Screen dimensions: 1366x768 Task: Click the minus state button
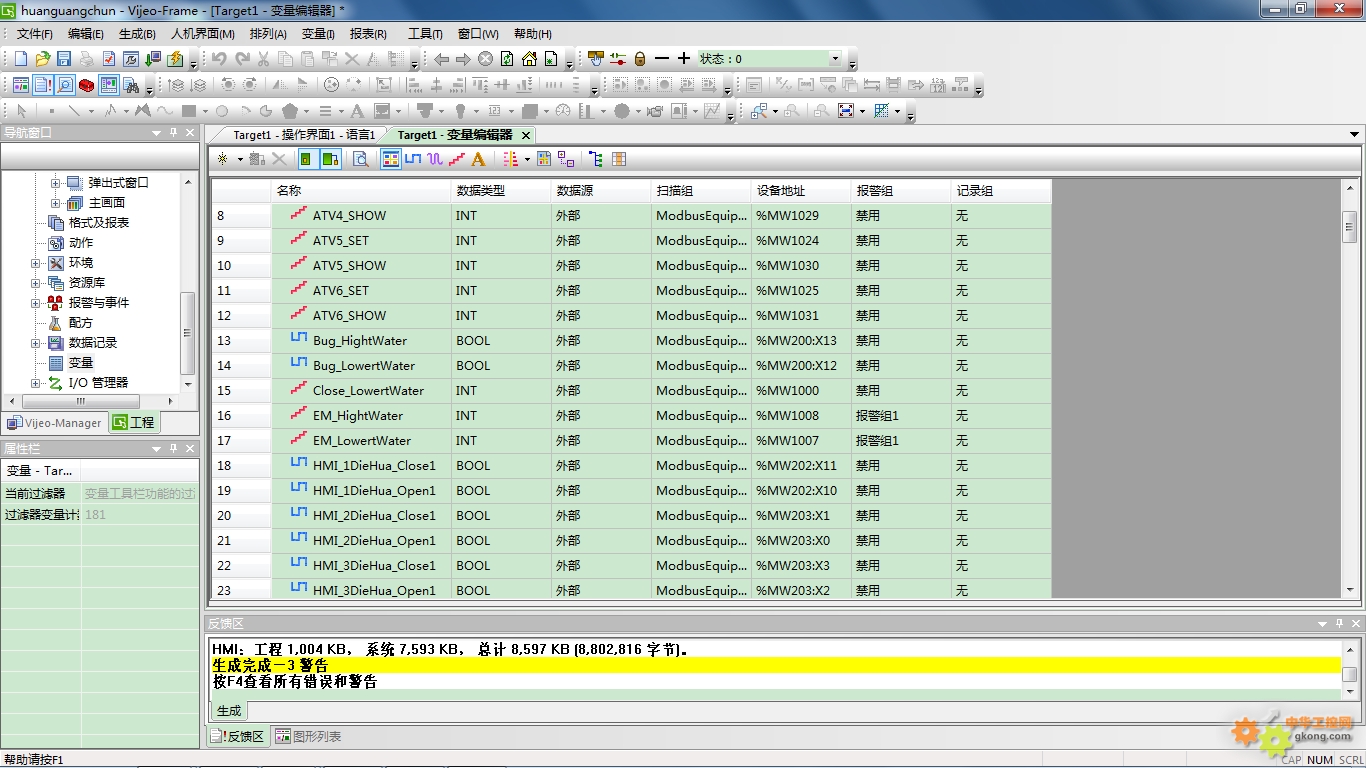662,59
